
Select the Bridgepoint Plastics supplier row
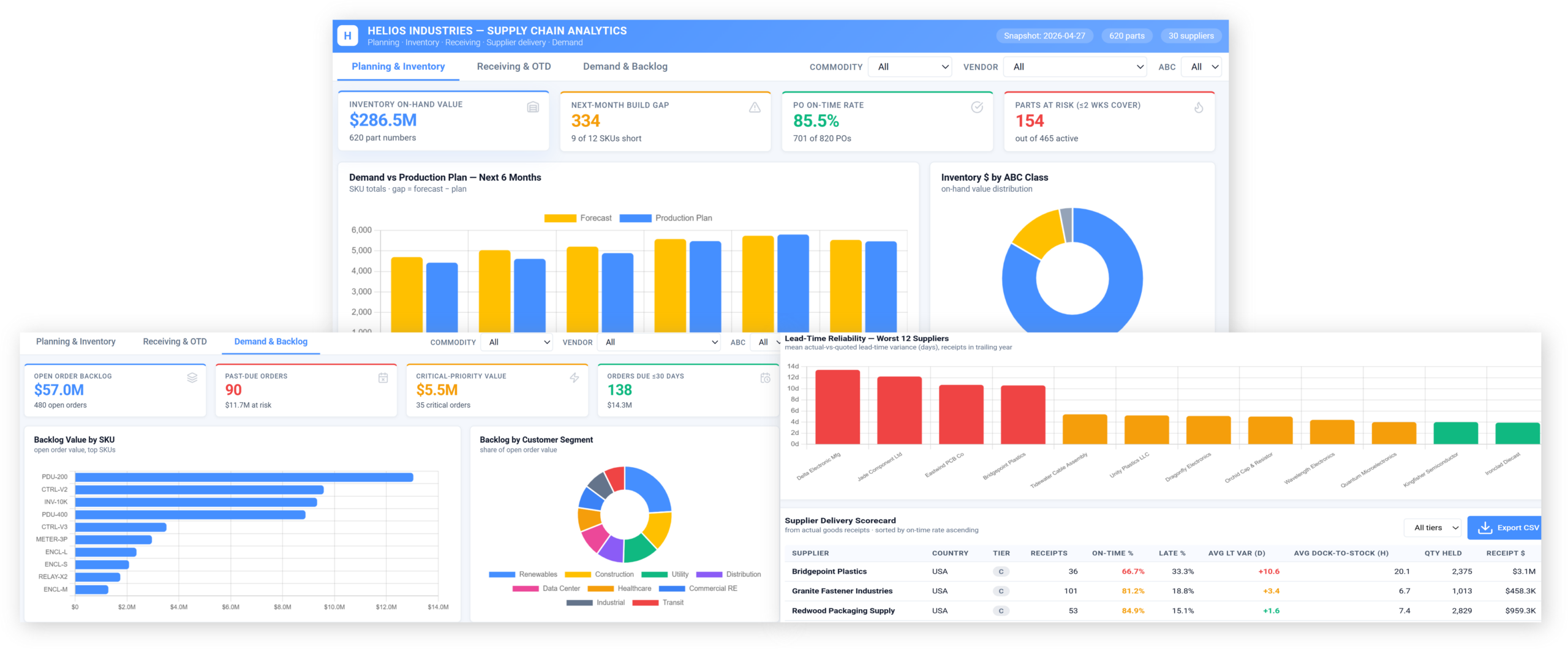pyautogui.click(x=1163, y=571)
